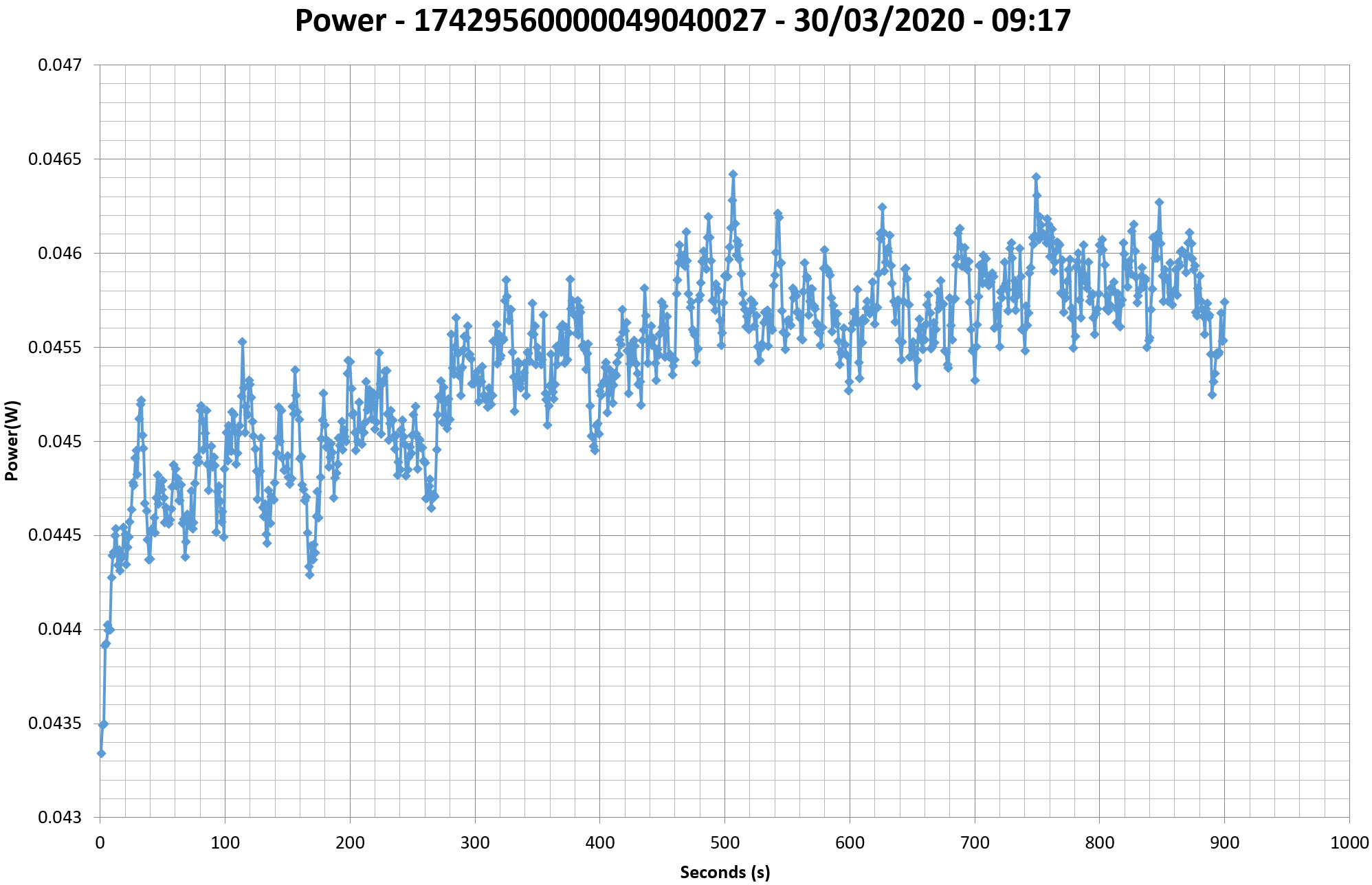Click the 100 x-axis tick label

pos(225,843)
